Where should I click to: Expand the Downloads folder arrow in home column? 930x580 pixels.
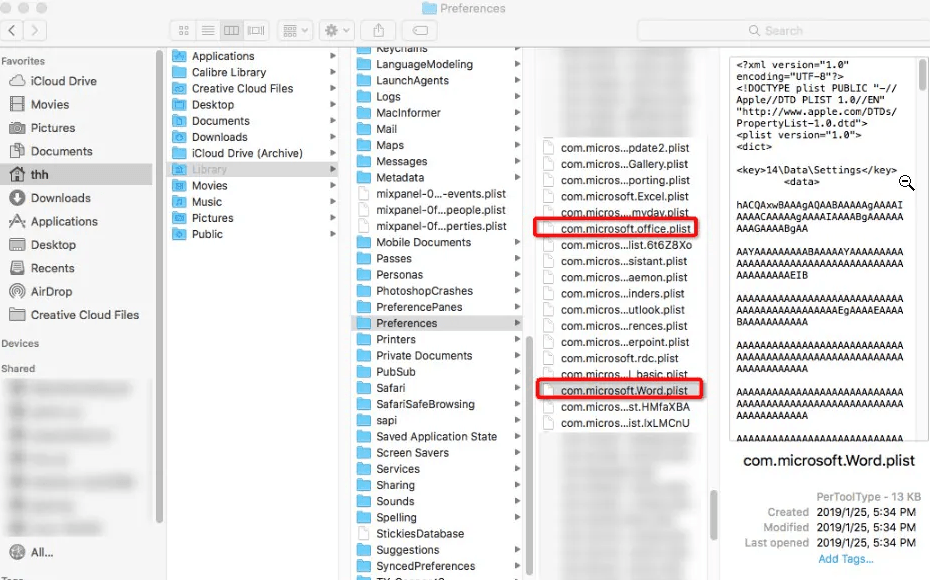333,137
